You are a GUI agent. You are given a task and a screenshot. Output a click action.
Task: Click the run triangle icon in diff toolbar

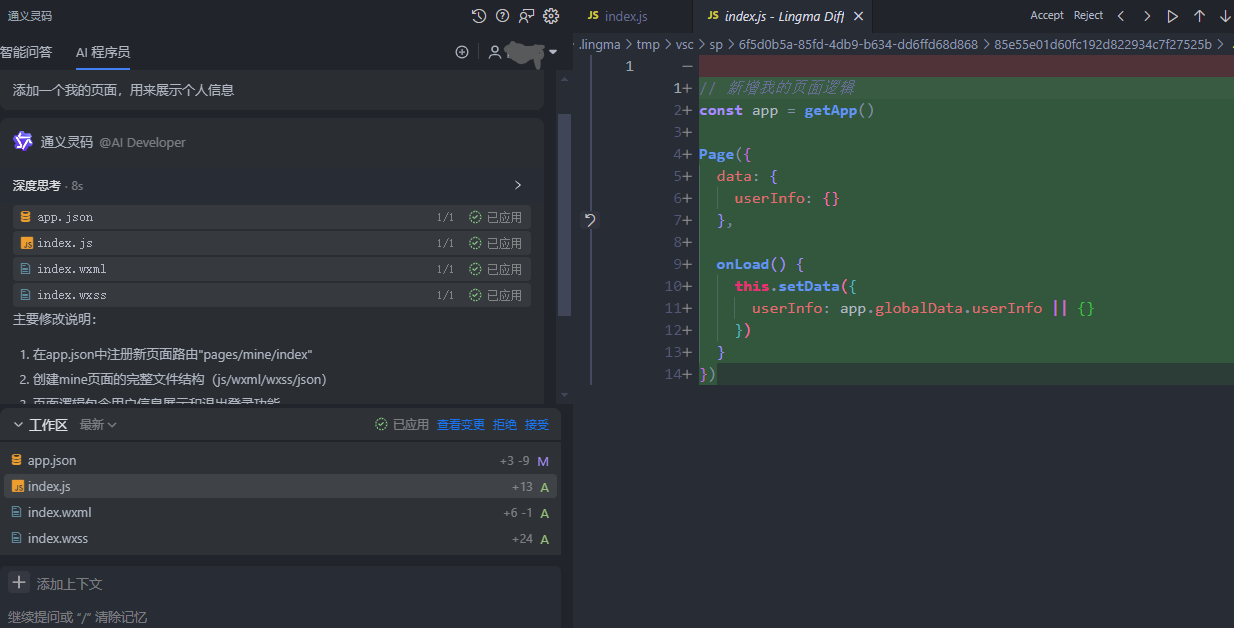tap(1173, 16)
